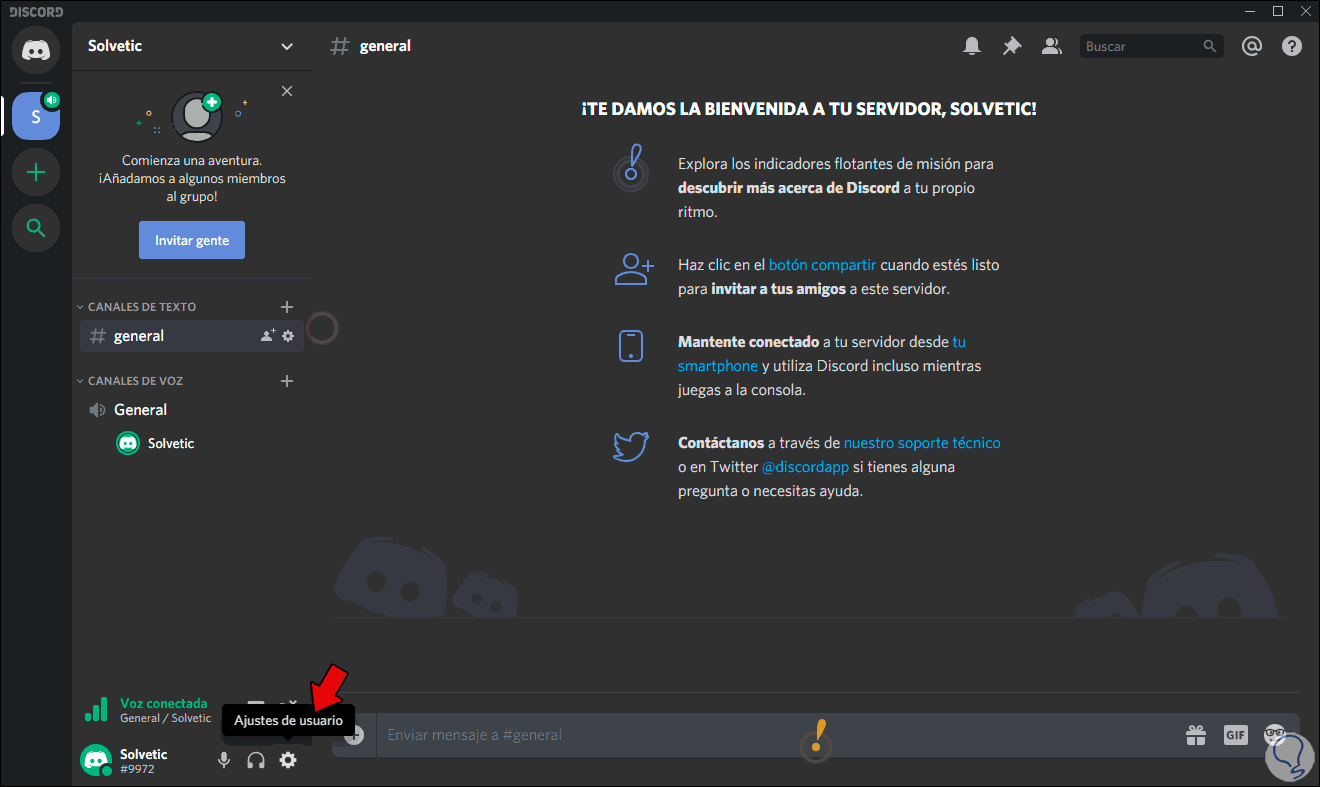
Task: Click the floating indicator beside general channel
Action: (x=322, y=328)
